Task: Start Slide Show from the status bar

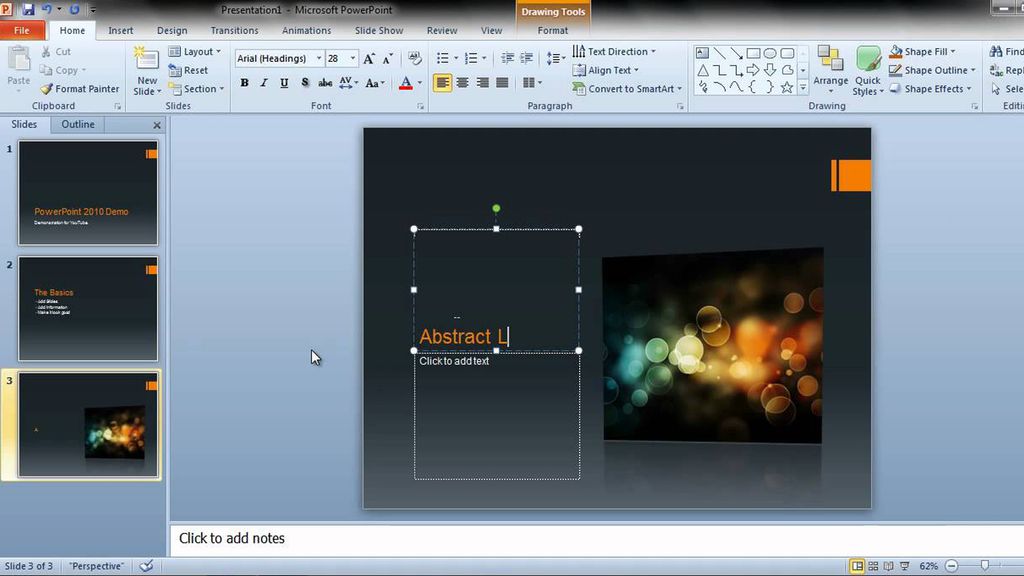Action: point(904,565)
